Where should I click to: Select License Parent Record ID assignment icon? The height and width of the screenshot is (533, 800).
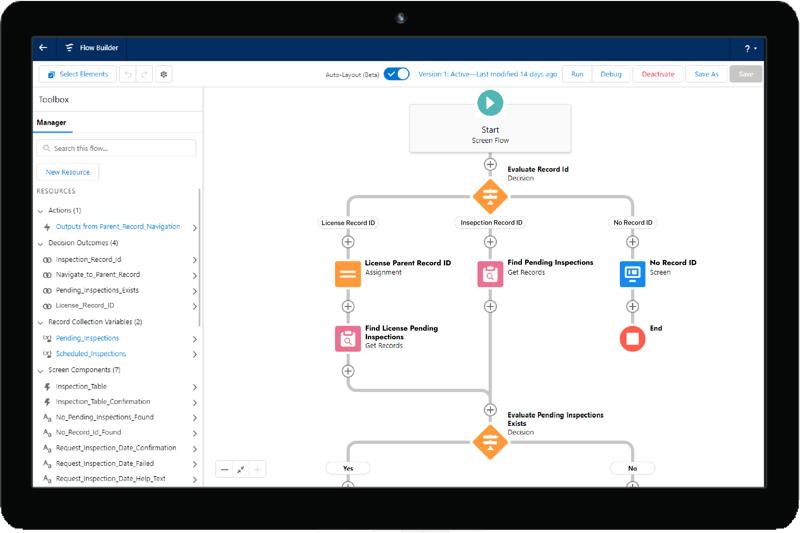click(x=348, y=274)
